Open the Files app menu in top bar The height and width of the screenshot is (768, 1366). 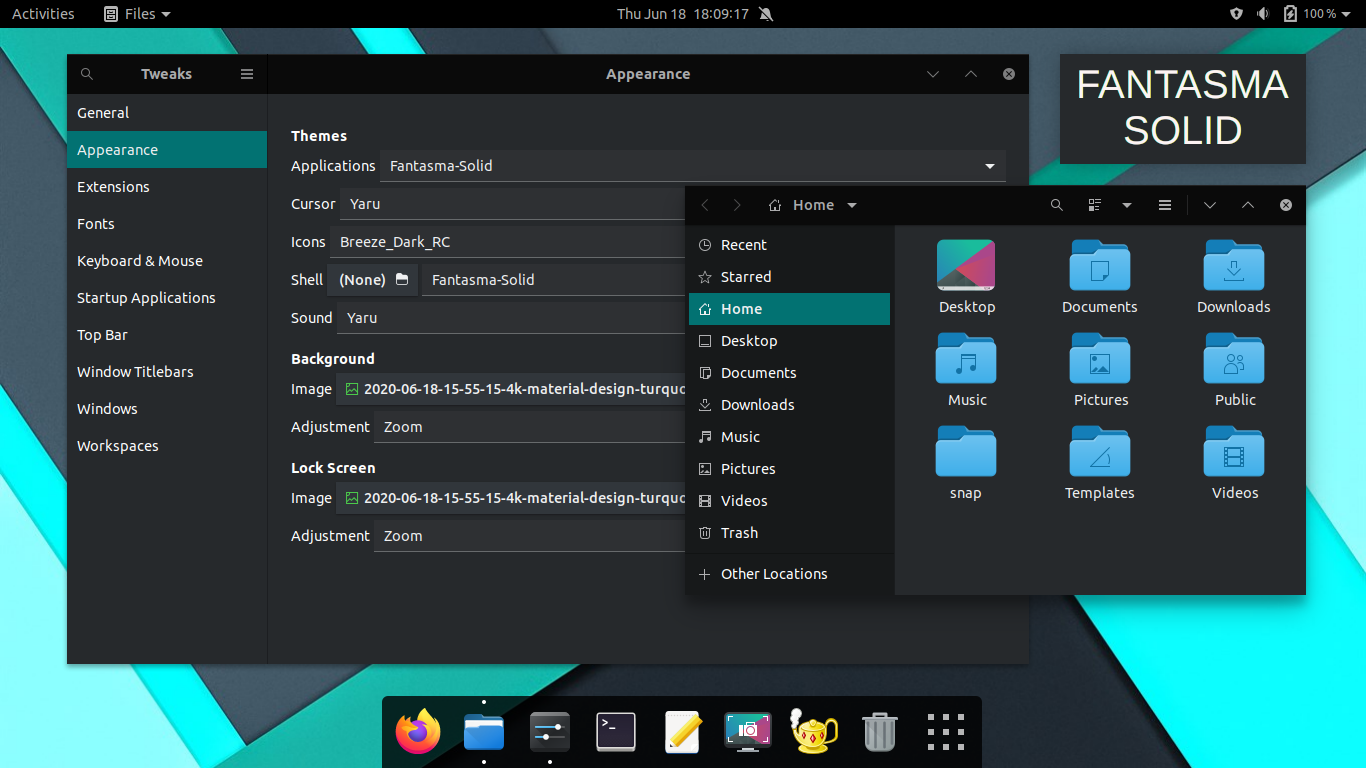point(137,14)
